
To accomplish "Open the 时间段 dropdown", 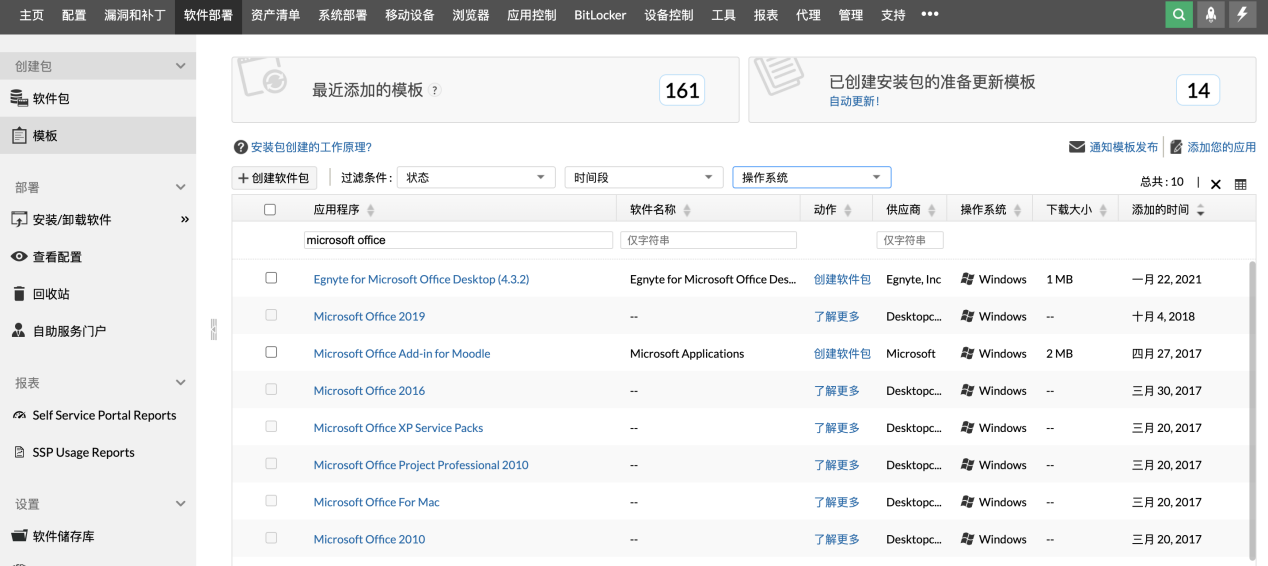I will 644,177.
